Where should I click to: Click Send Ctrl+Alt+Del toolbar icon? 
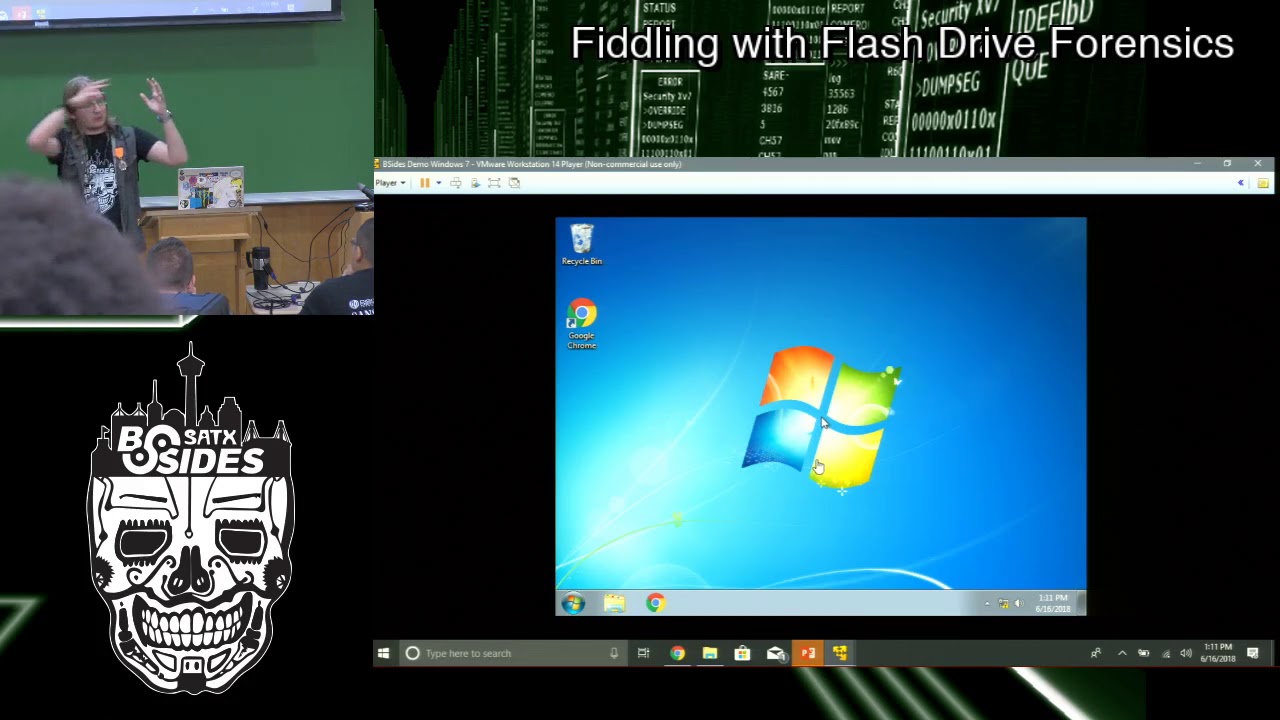pyautogui.click(x=456, y=183)
